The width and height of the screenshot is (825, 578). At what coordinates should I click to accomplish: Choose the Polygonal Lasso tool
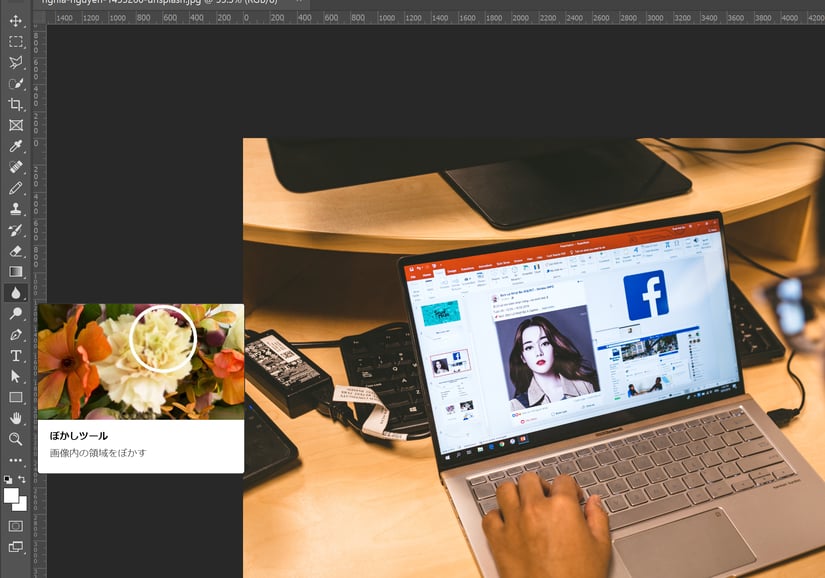pos(16,63)
